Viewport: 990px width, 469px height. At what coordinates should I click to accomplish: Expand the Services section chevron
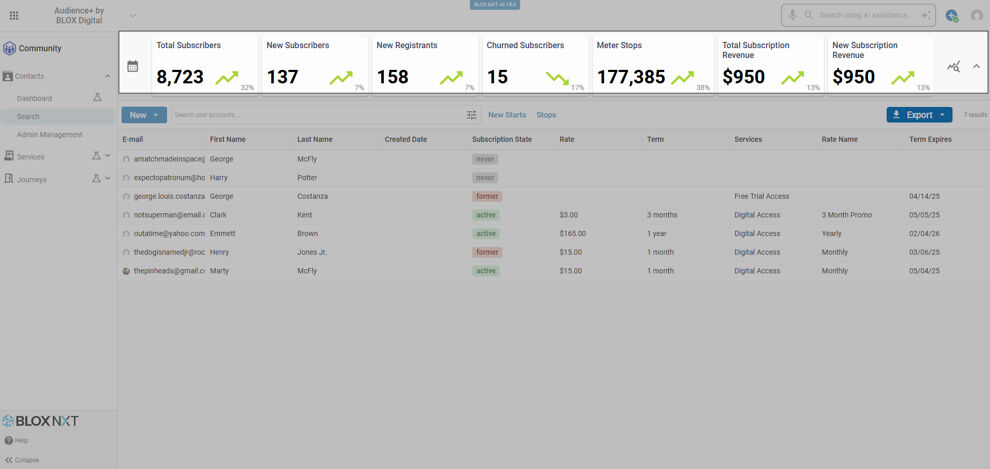[x=107, y=156]
